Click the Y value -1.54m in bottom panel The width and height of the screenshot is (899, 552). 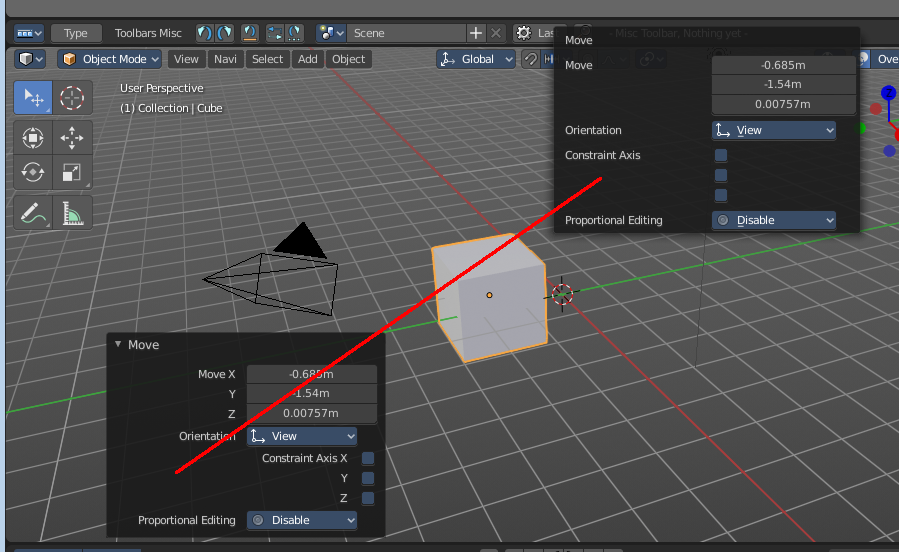pyautogui.click(x=312, y=394)
